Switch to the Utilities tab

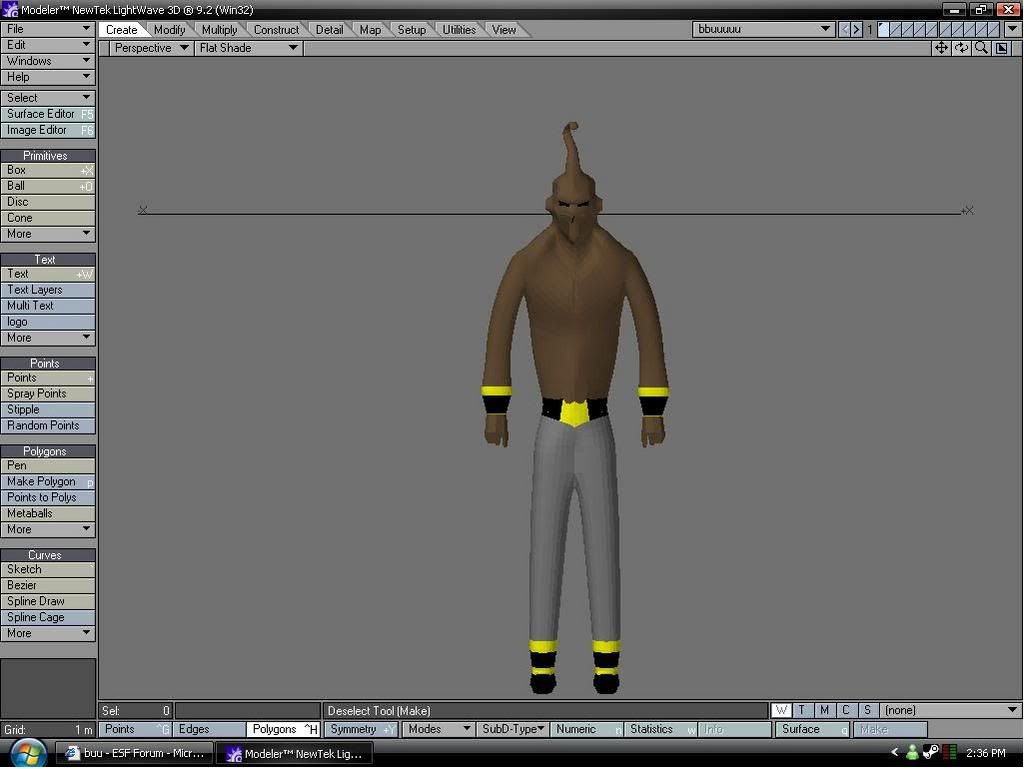459,30
